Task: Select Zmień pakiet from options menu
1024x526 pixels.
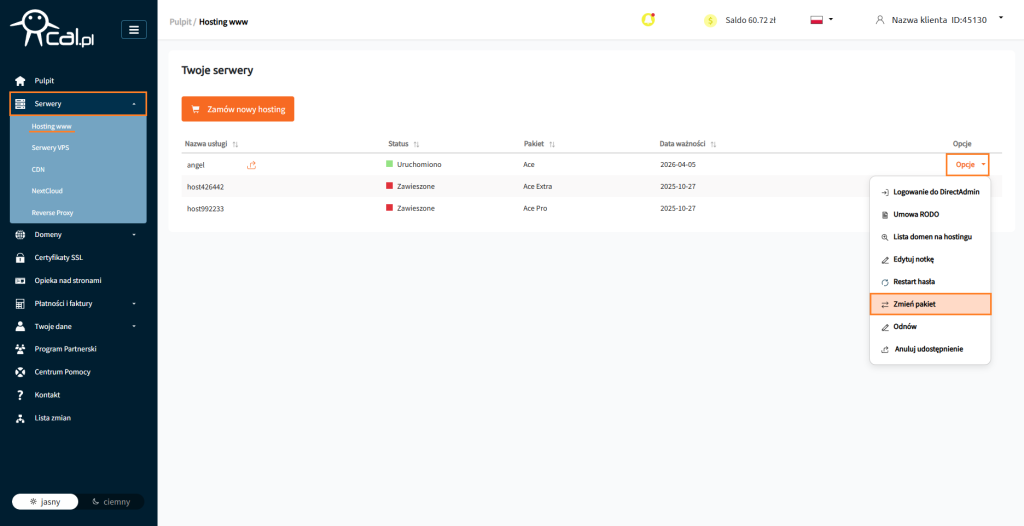Action: [x=930, y=304]
